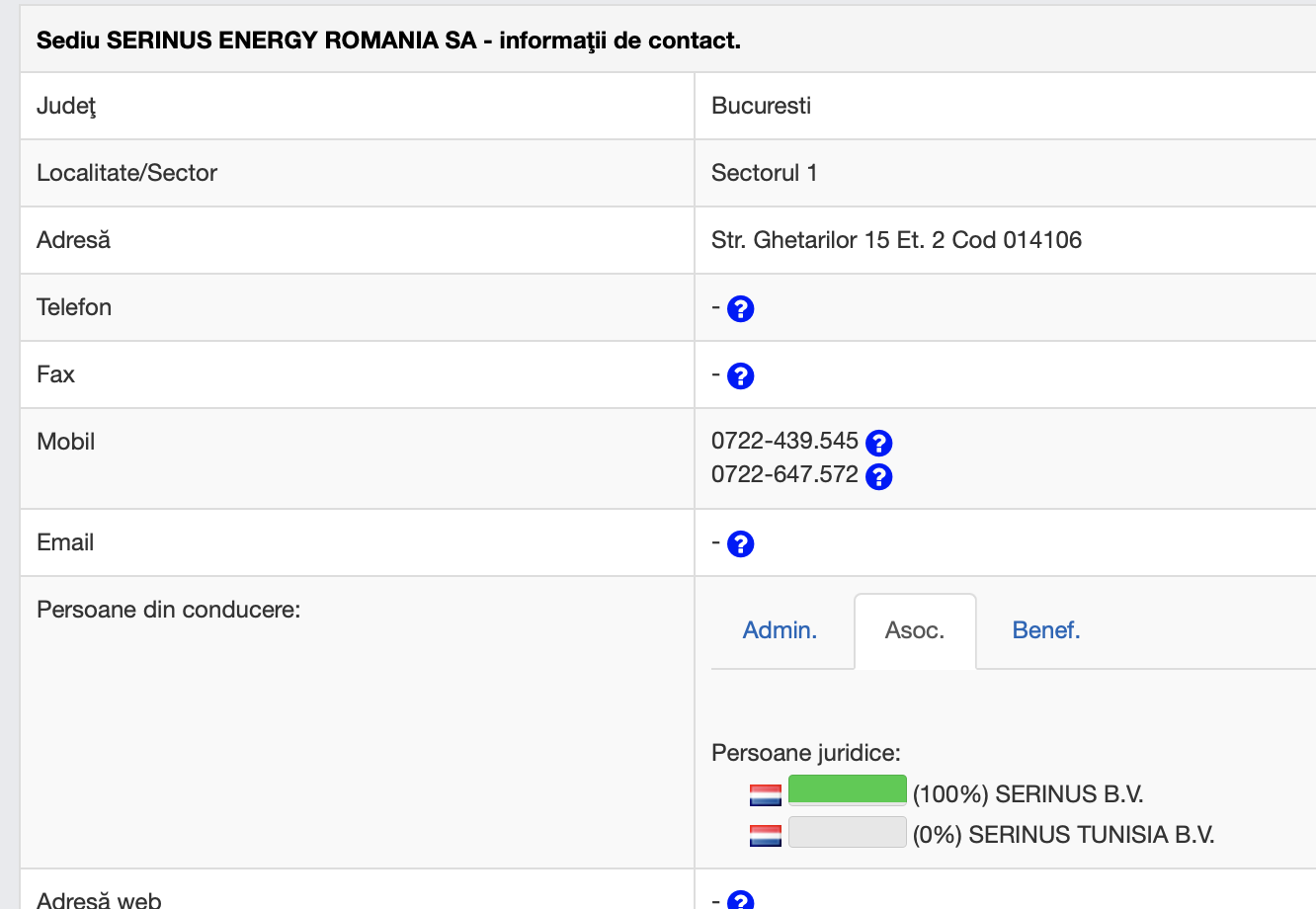
Task: Click the address Str. Ghetarilor 15 text
Action: [896, 240]
